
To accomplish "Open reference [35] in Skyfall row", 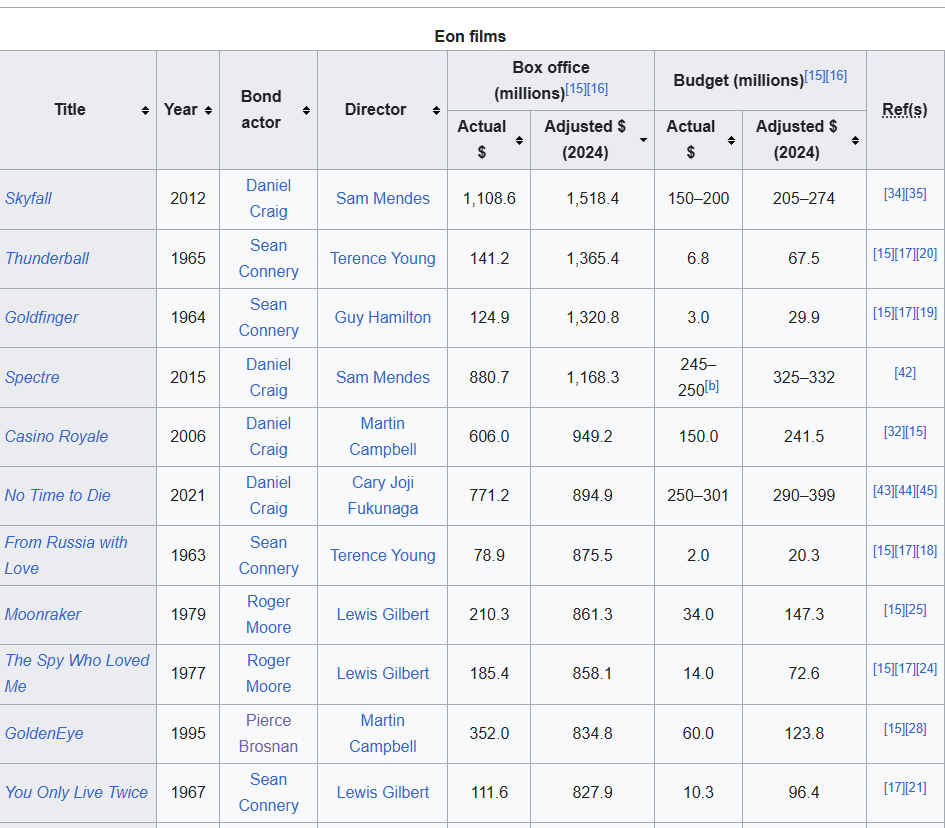I will coord(916,193).
